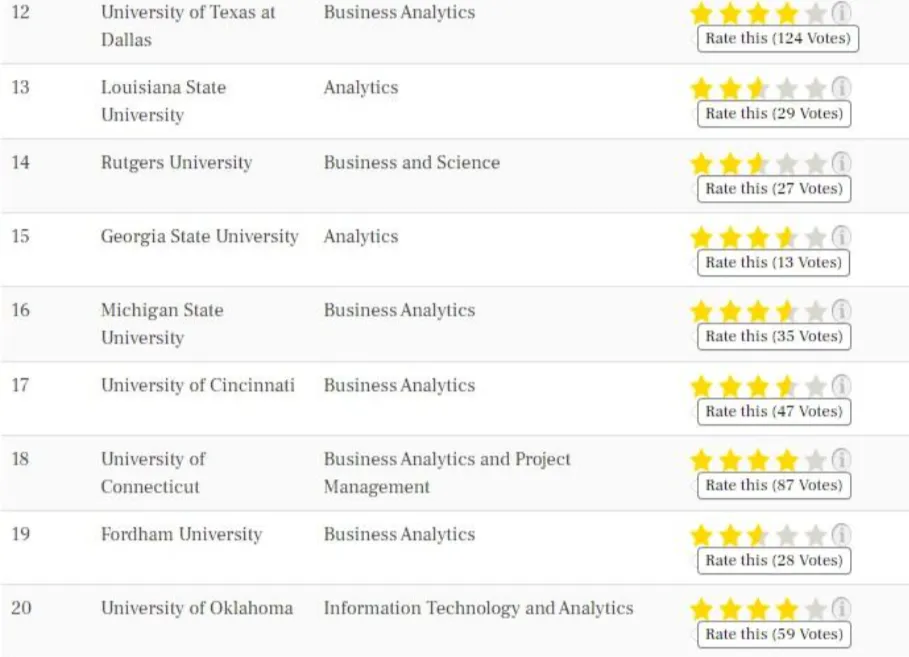
Task: Select 'Information Technology and Analytics' program text
Action: tap(478, 608)
